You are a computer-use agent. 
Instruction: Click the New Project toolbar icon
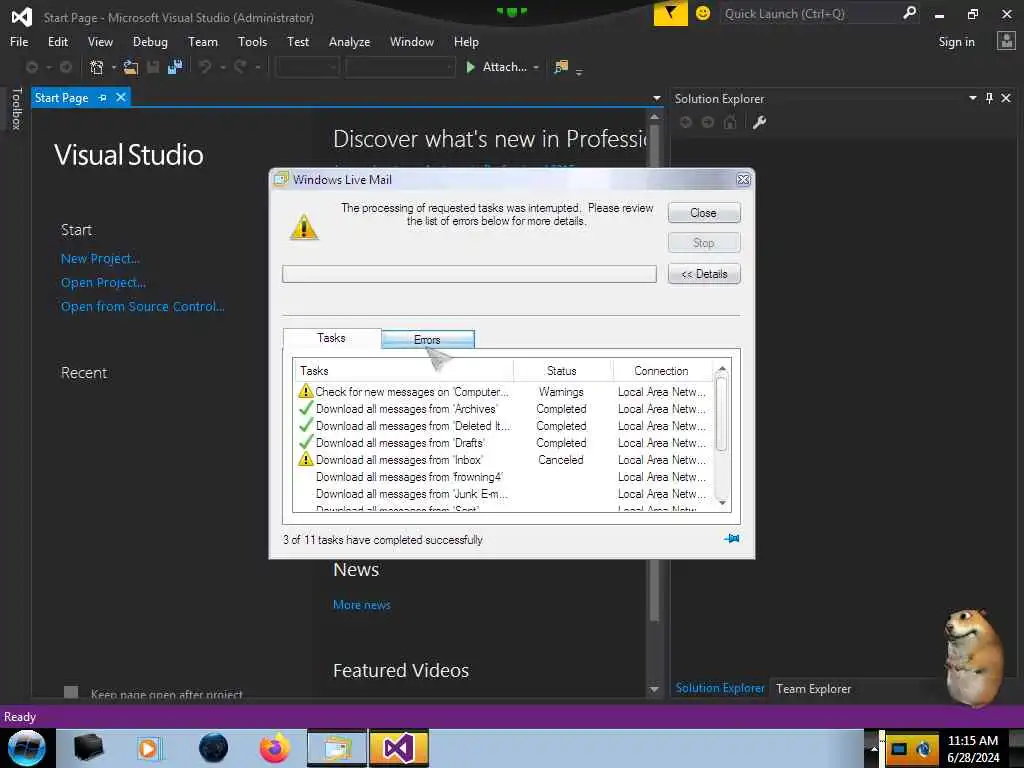97,67
